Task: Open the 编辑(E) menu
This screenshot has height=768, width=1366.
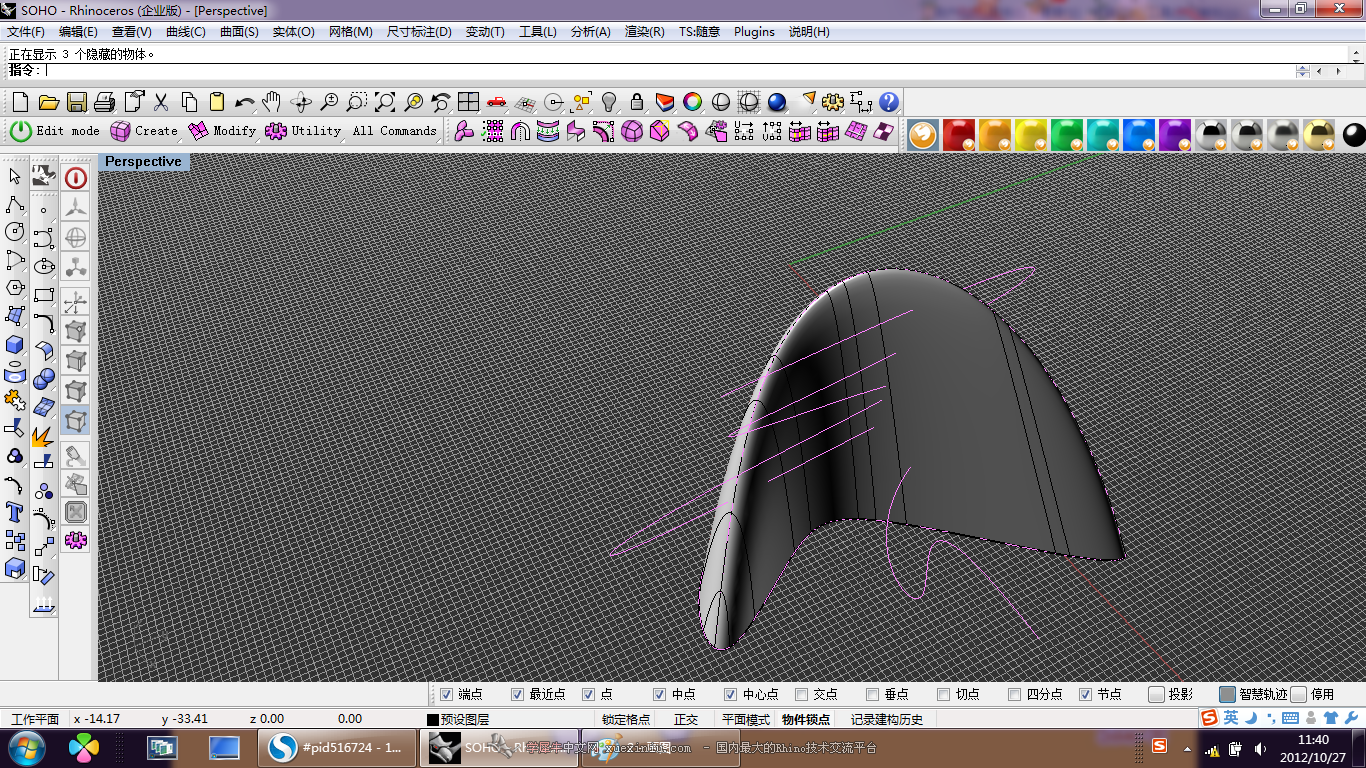Action: point(78,32)
